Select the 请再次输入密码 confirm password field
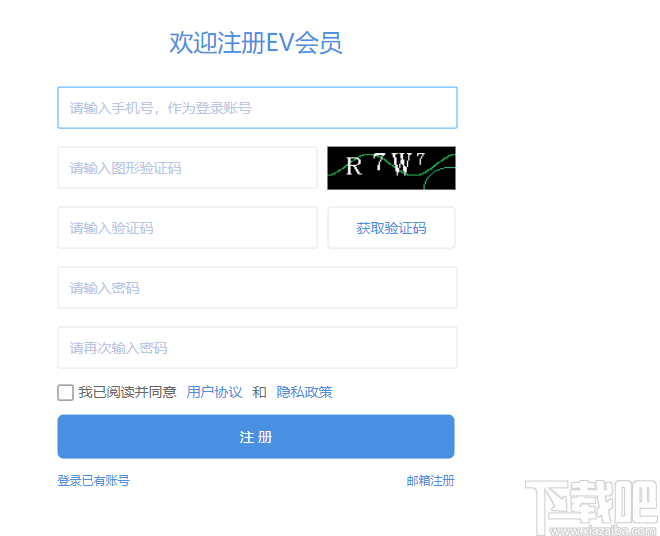This screenshot has height=536, width=660. 257,348
